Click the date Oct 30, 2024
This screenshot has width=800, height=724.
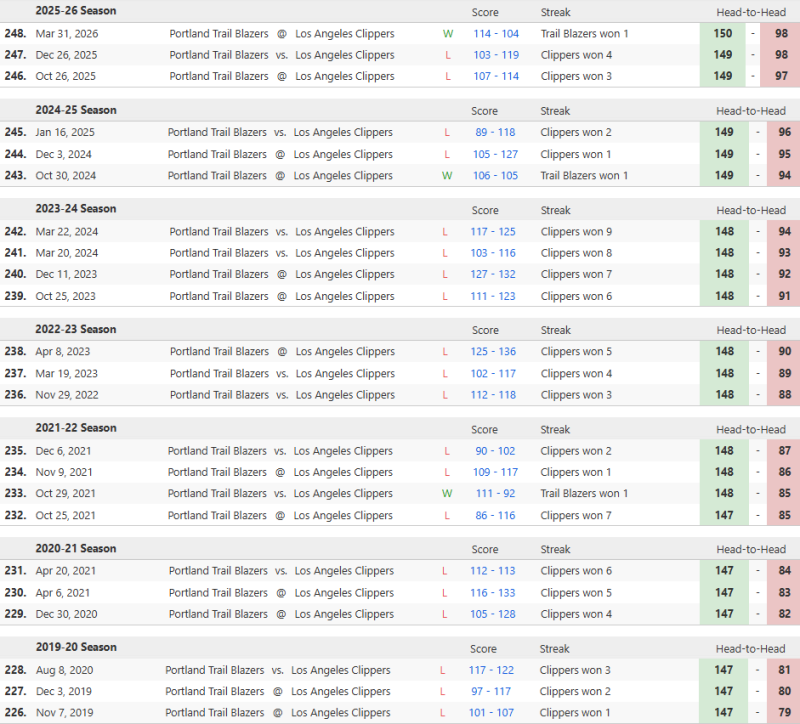(x=65, y=176)
